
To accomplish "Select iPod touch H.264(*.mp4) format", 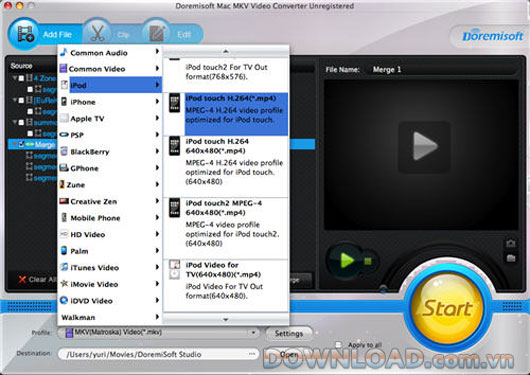I will click(226, 114).
